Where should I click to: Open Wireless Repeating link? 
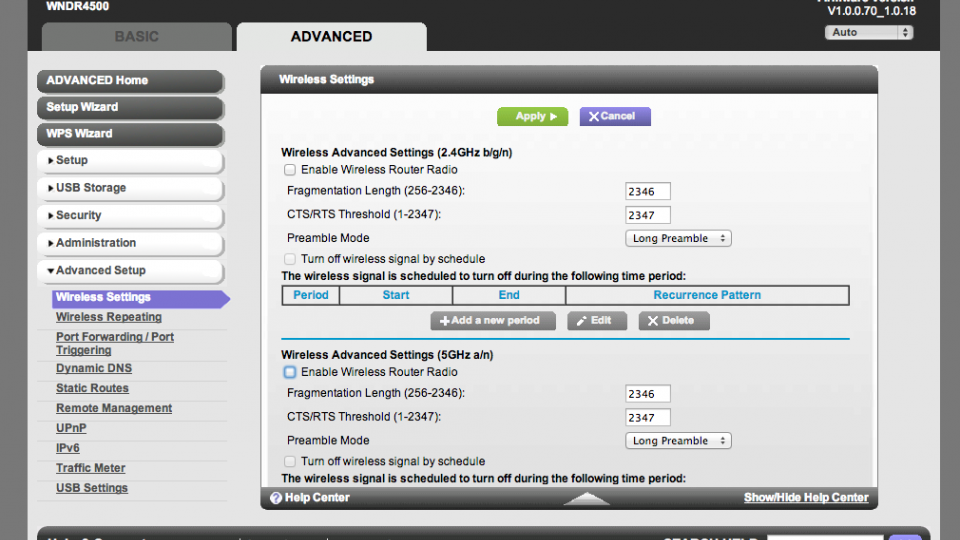pyautogui.click(x=109, y=317)
